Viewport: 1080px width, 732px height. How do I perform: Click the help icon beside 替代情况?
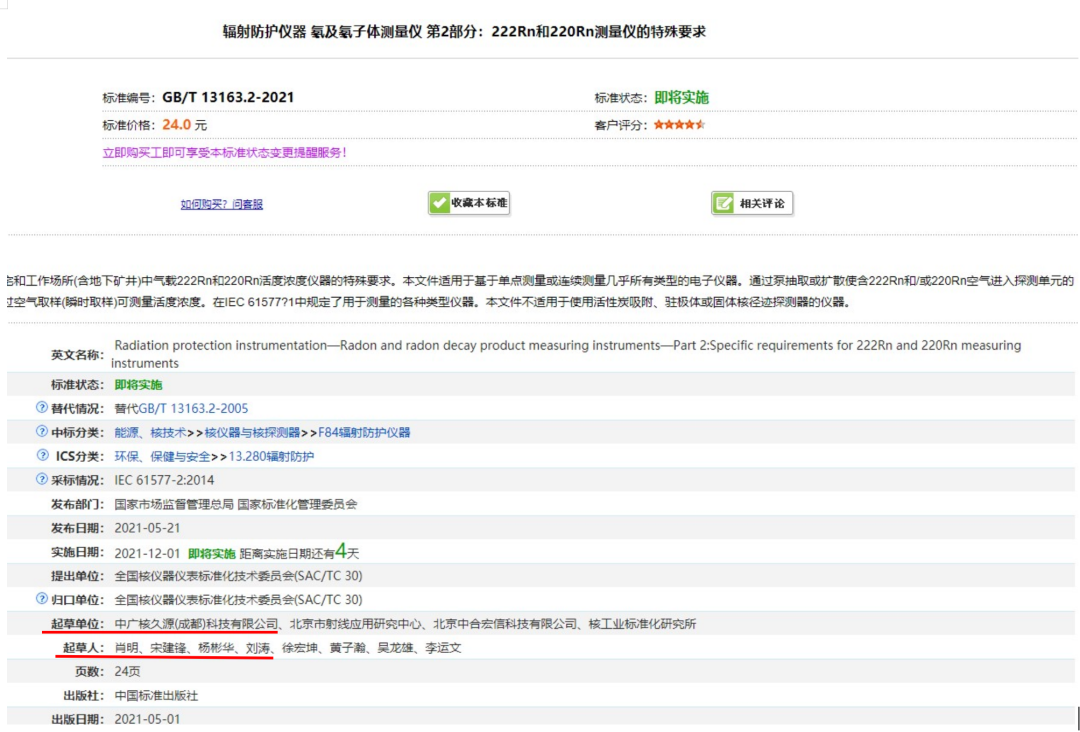tap(42, 407)
